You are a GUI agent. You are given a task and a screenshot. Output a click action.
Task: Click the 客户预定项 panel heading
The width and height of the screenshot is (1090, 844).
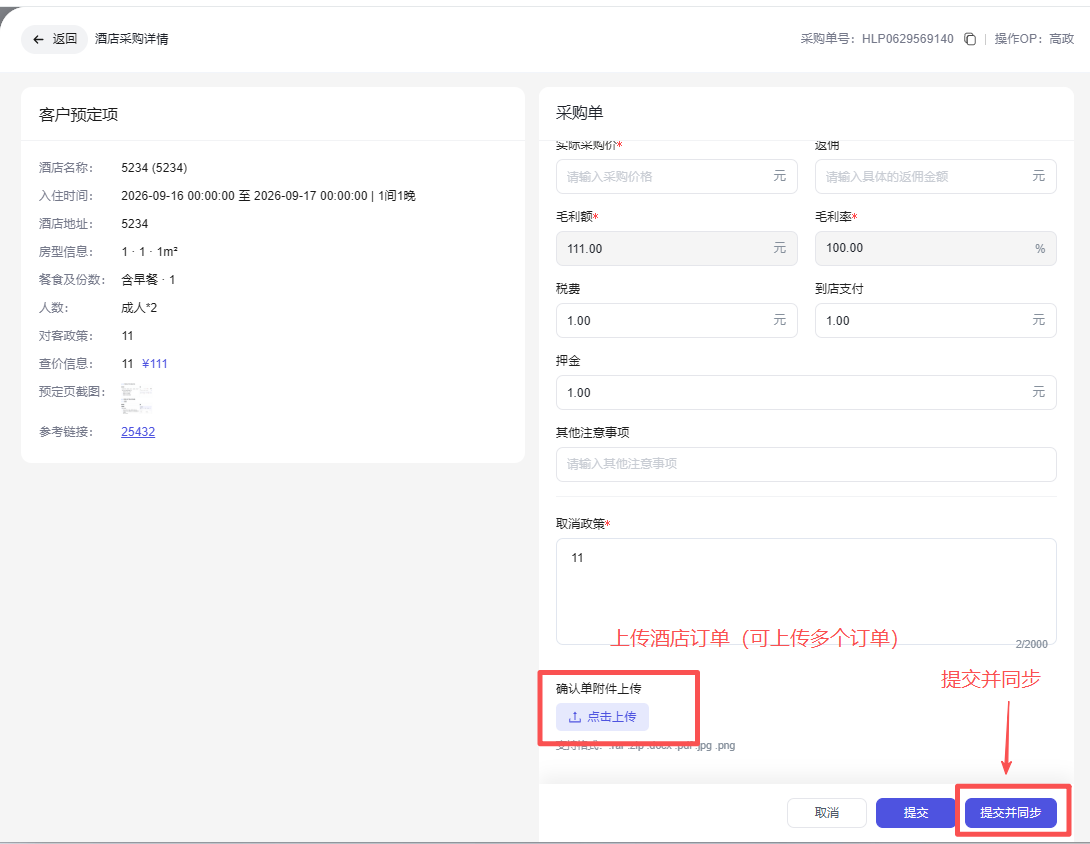coord(79,115)
